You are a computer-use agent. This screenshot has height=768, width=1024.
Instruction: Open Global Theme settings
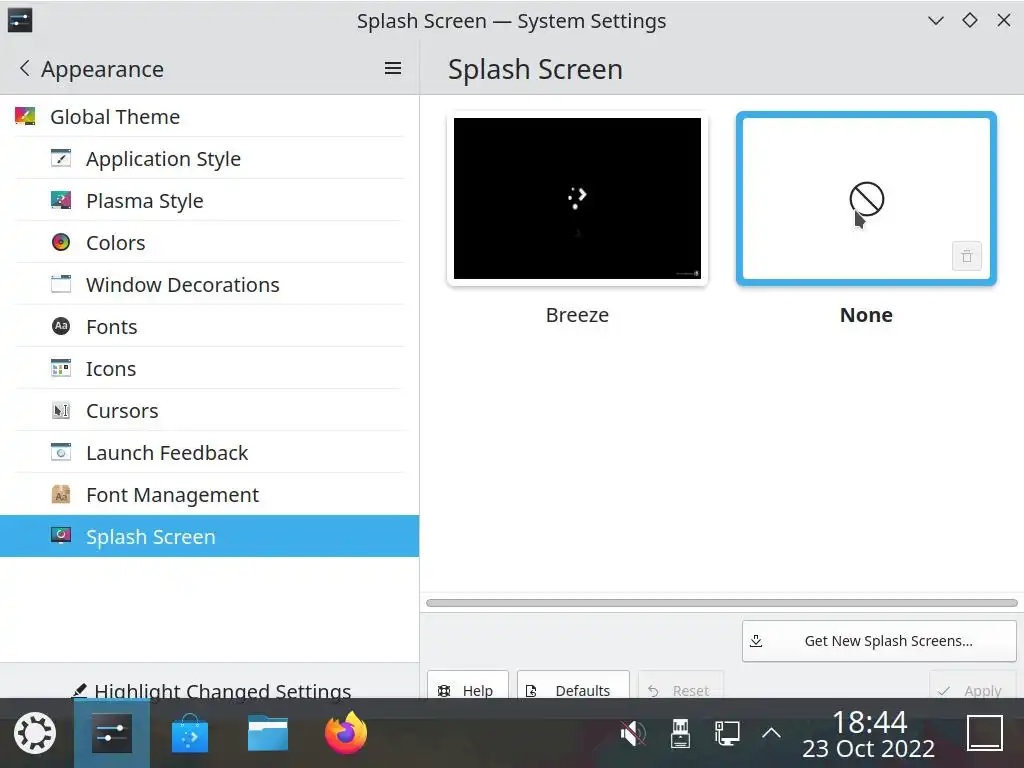tap(209, 116)
